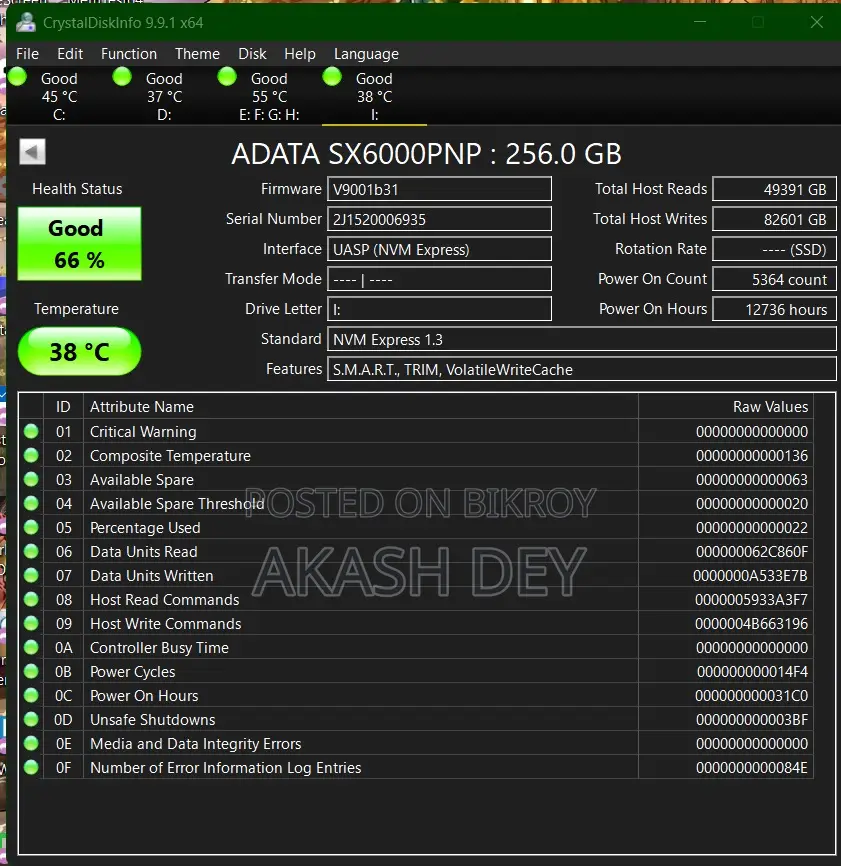Click the Attribute Name column header
The width and height of the screenshot is (841, 866).
click(361, 406)
